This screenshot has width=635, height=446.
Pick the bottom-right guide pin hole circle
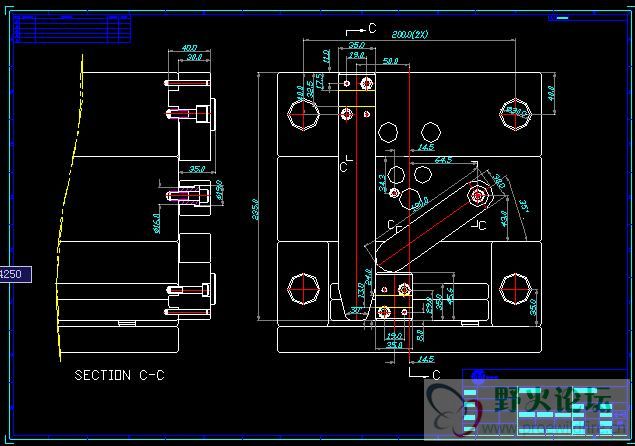515,289
